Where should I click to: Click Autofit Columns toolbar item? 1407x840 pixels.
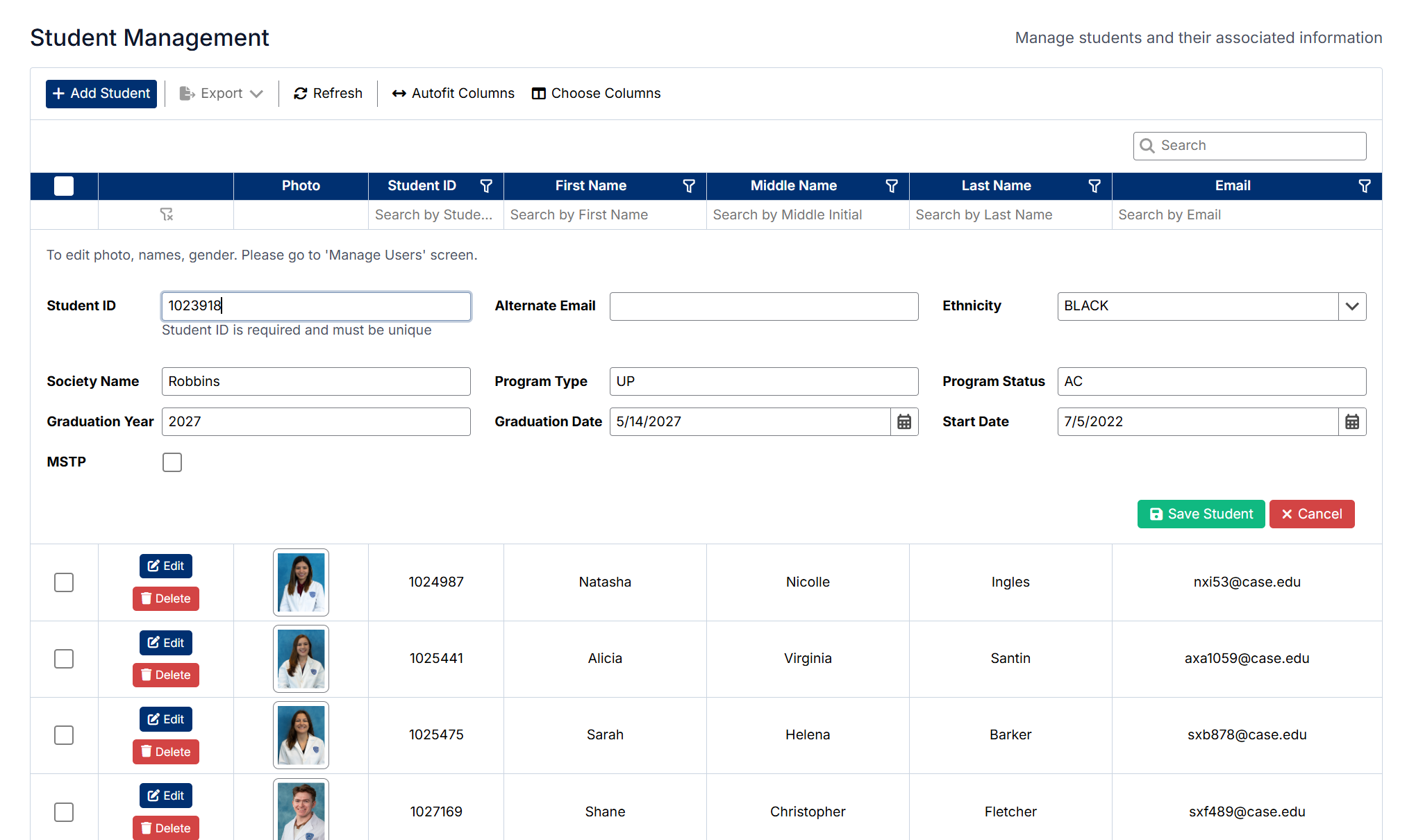point(453,94)
